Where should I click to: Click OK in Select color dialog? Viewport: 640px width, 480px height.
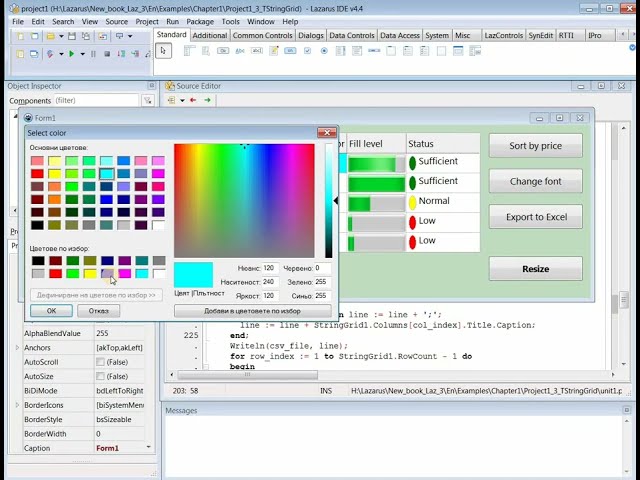tap(51, 311)
